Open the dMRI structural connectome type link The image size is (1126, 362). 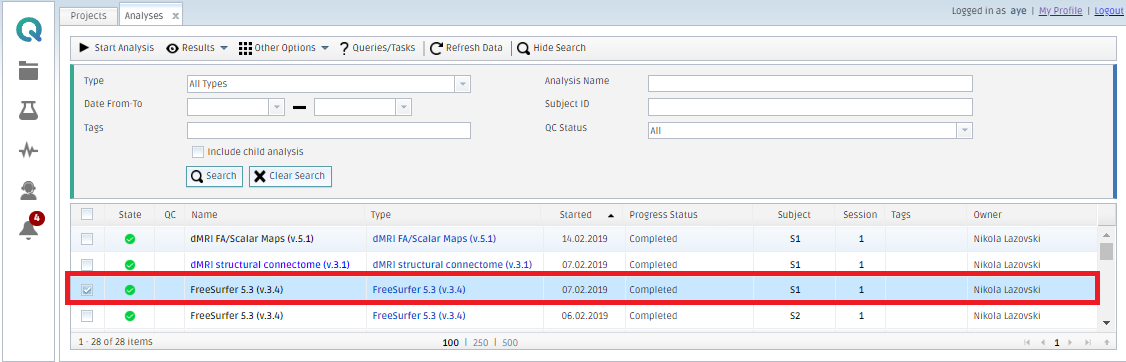452,264
